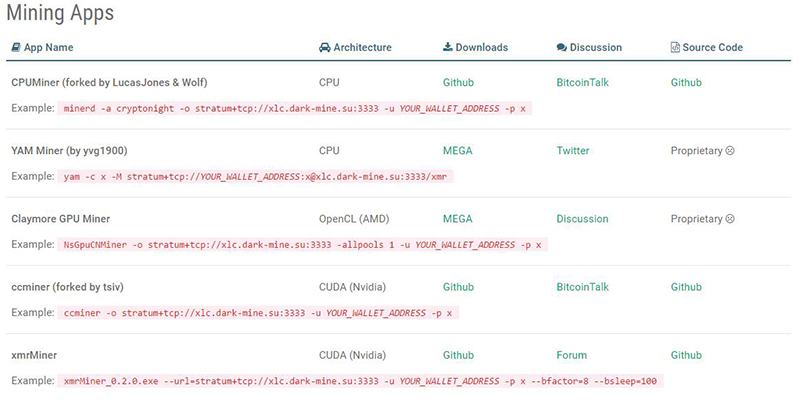
Task: Click Example label under ccminer
Action: coord(33,312)
